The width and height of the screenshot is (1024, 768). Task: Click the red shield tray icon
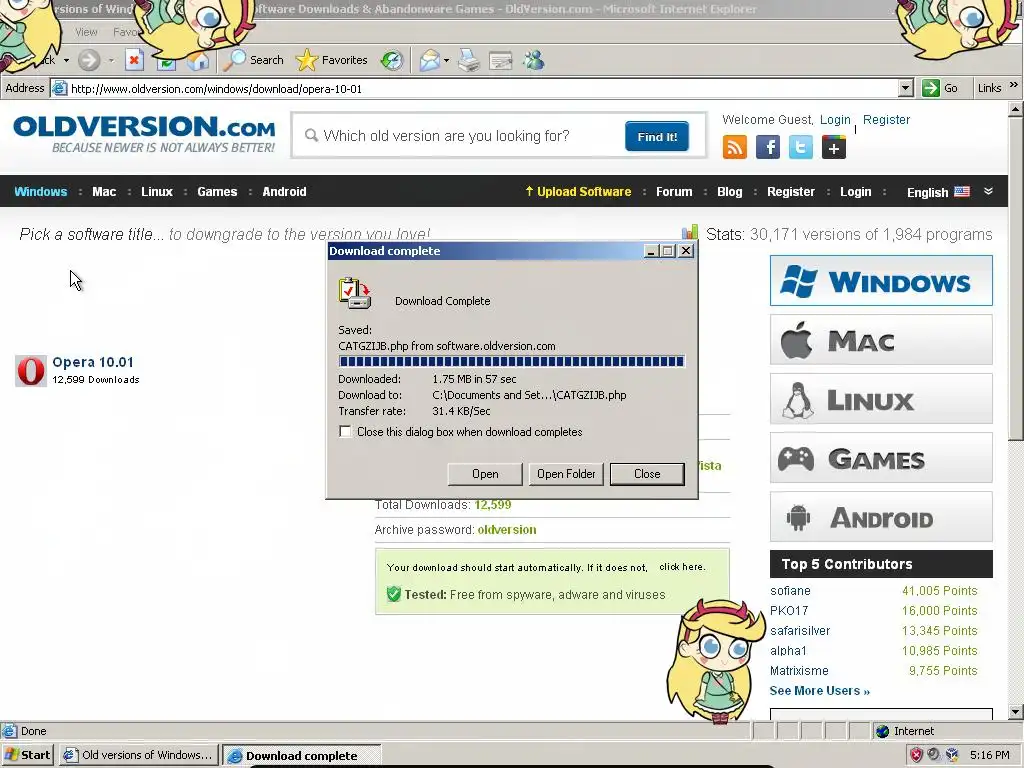[x=916, y=756]
